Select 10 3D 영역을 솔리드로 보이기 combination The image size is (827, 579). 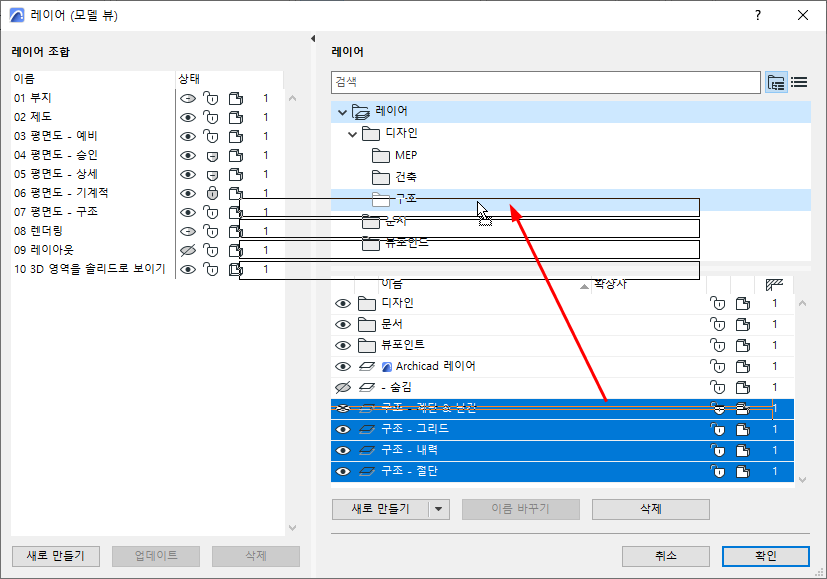click(90, 269)
